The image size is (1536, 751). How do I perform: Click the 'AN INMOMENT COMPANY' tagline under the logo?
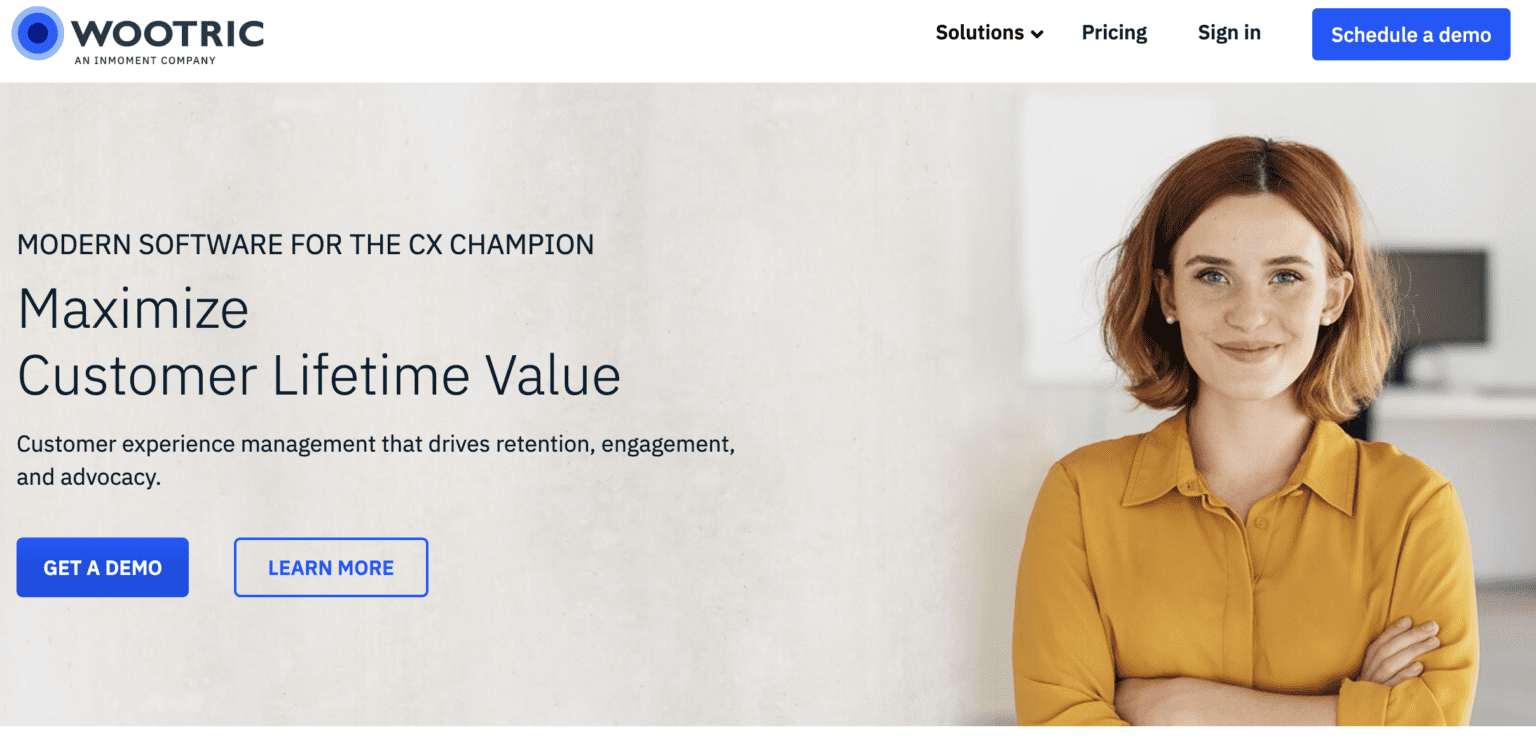pos(144,58)
